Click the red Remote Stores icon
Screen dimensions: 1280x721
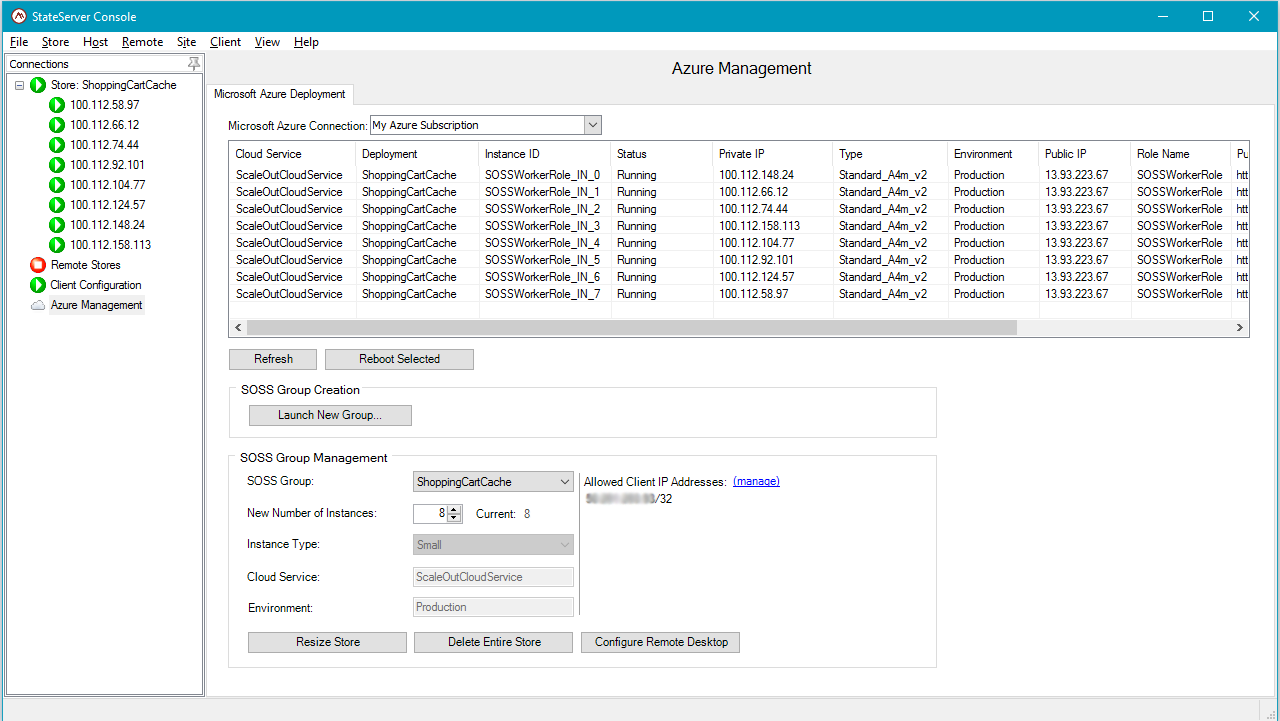tap(38, 265)
